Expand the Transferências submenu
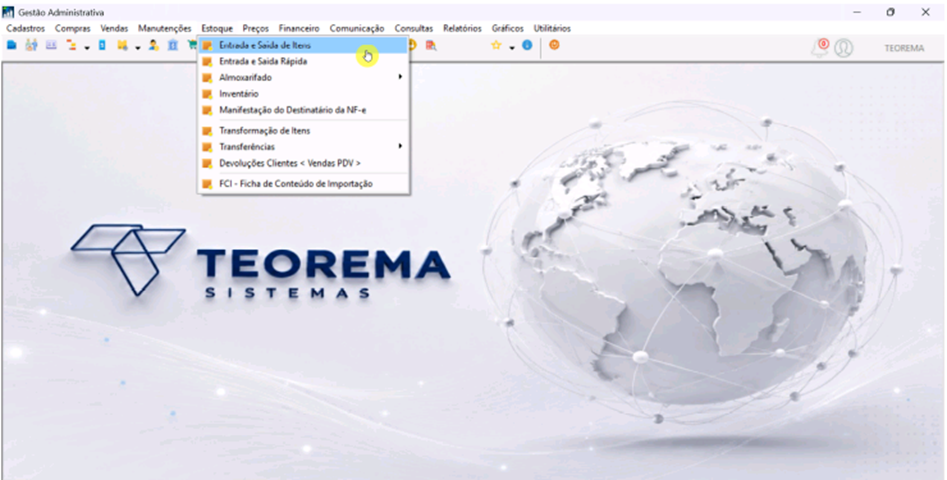 tap(304, 147)
